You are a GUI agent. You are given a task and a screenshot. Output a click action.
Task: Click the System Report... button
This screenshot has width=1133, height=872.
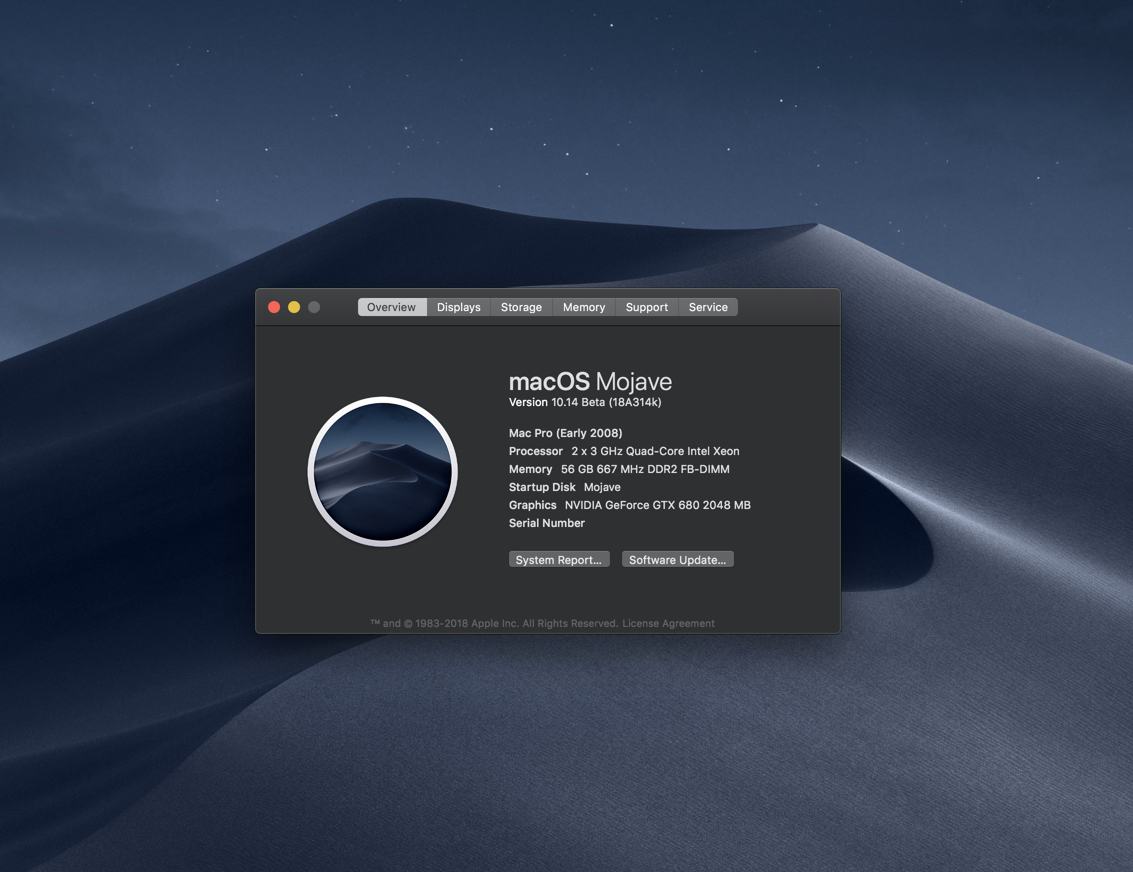(559, 560)
